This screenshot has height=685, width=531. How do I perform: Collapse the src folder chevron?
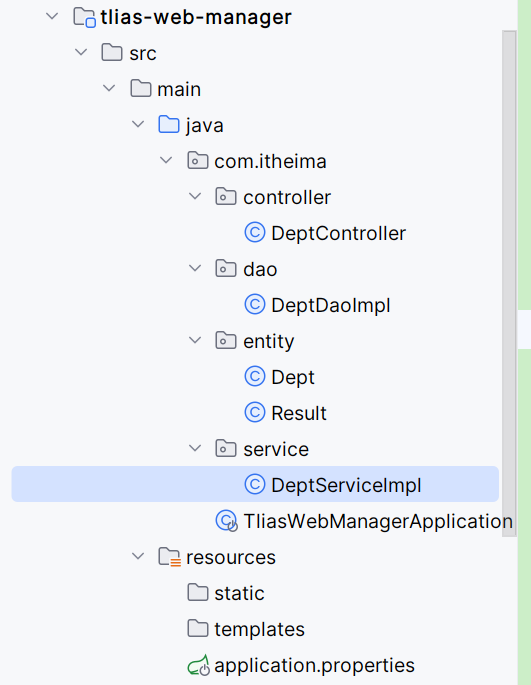pyautogui.click(x=81, y=53)
